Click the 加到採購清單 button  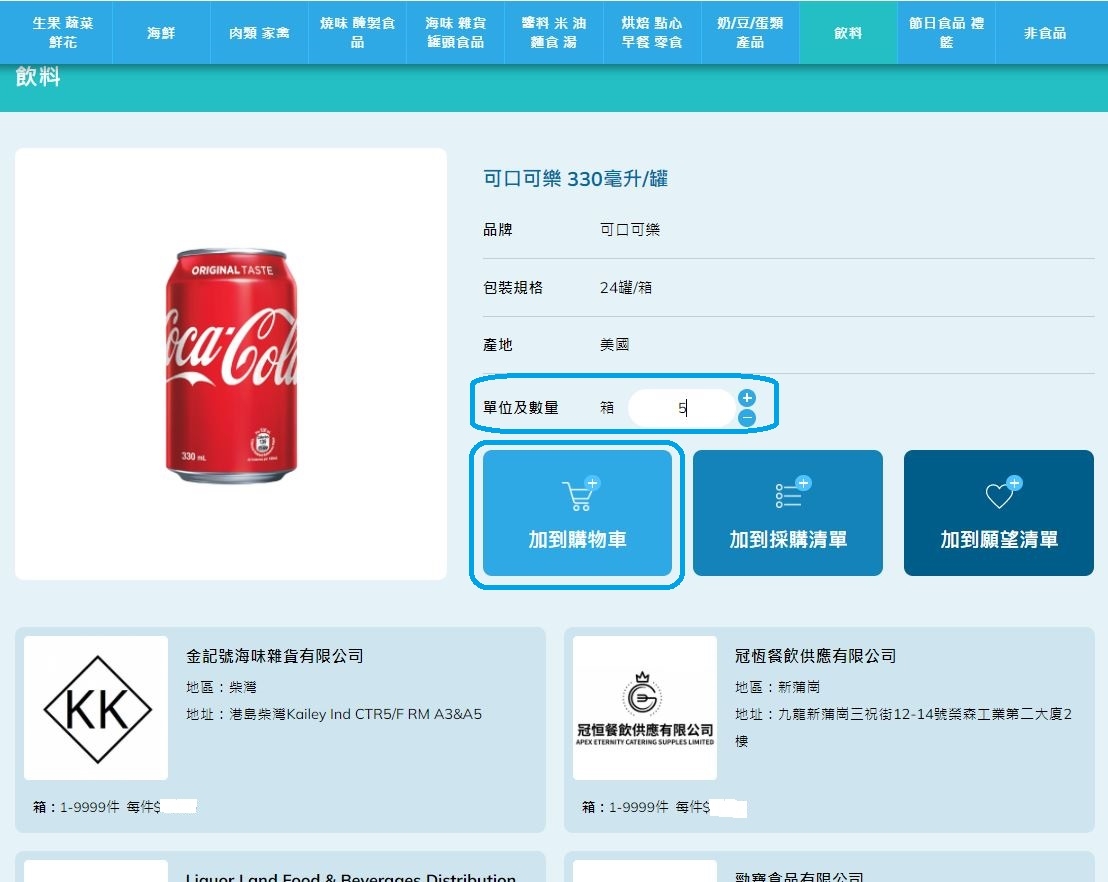coord(788,513)
